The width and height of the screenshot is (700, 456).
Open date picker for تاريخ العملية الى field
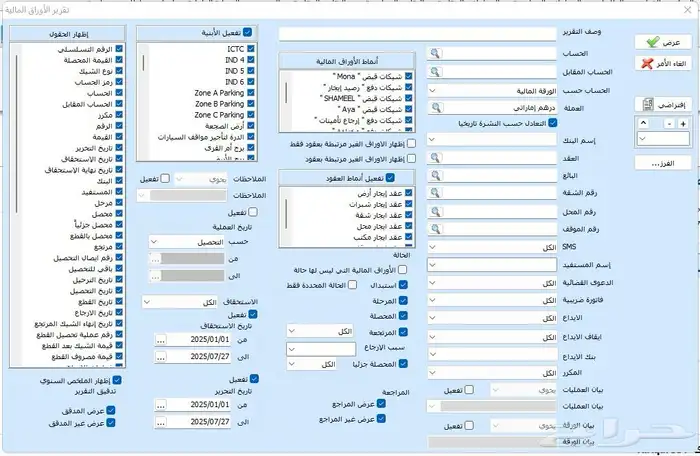pos(155,276)
